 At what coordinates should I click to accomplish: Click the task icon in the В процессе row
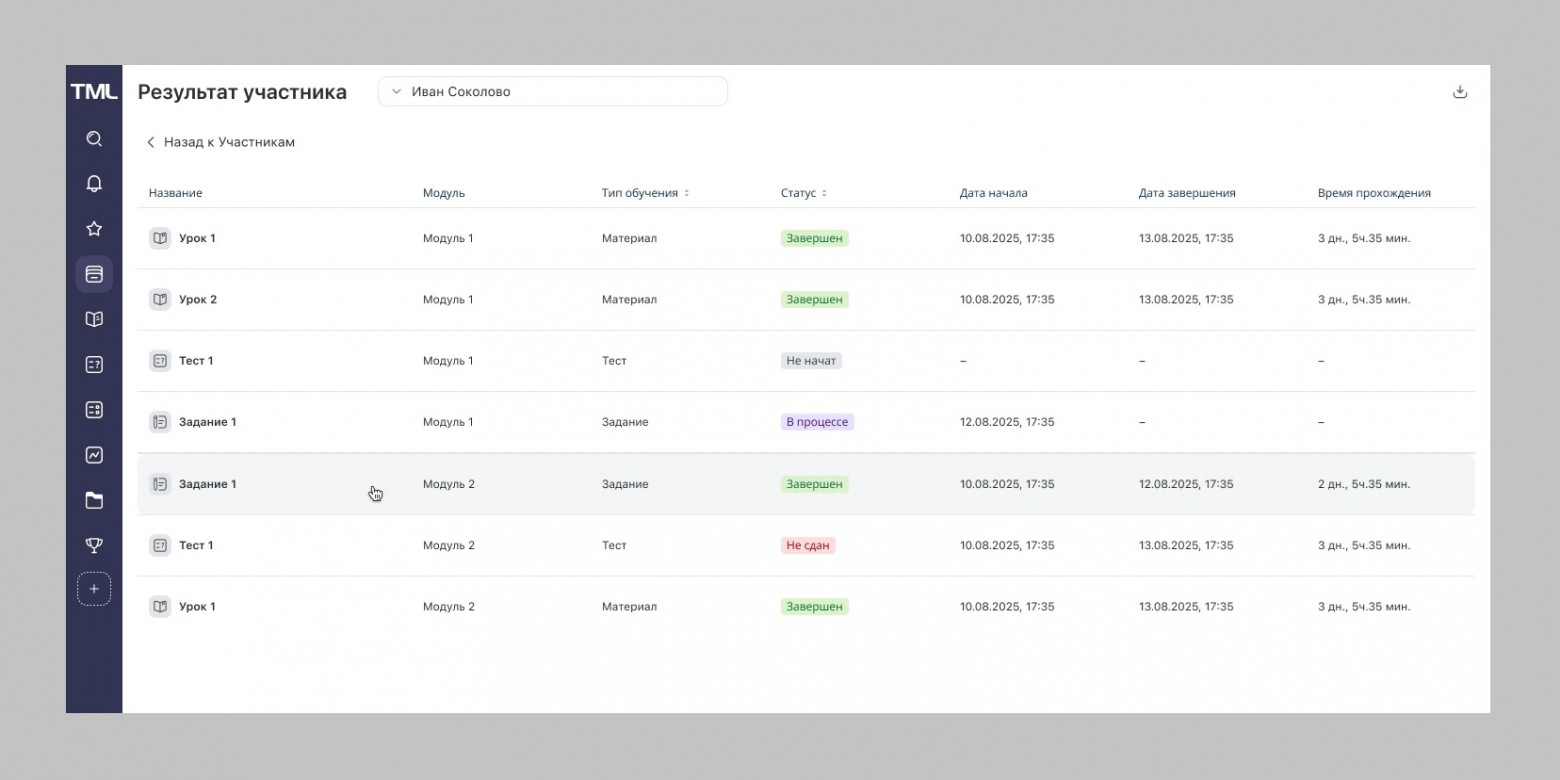160,422
